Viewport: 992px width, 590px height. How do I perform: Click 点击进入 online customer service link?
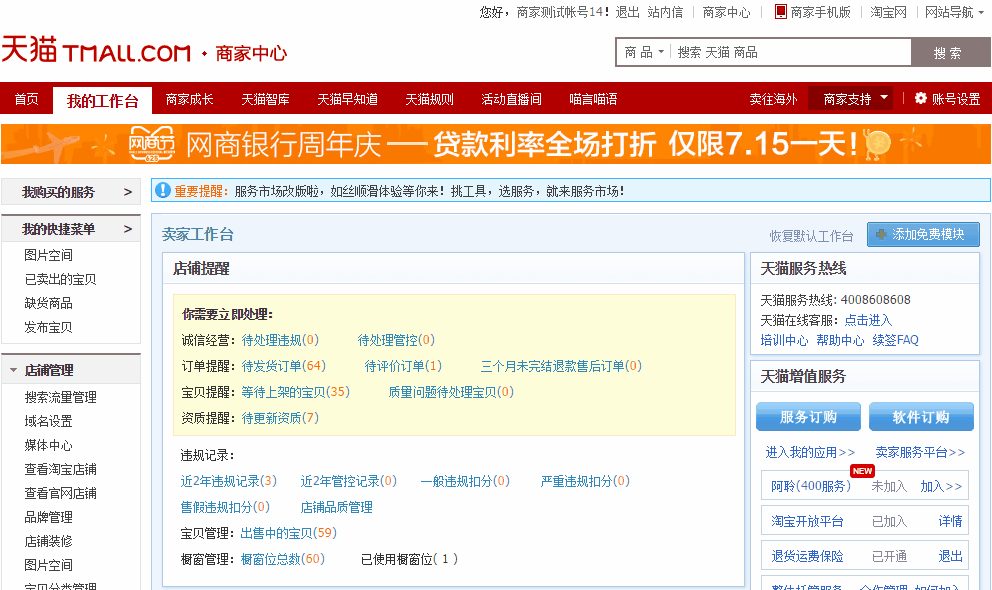(868, 320)
